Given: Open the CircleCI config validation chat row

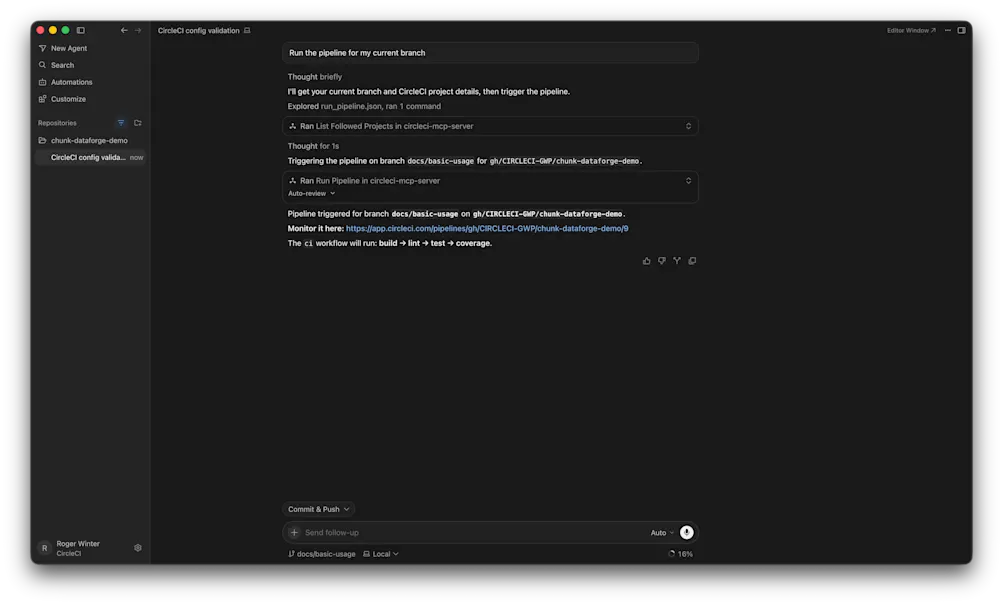Looking at the screenshot, I should click(90, 157).
